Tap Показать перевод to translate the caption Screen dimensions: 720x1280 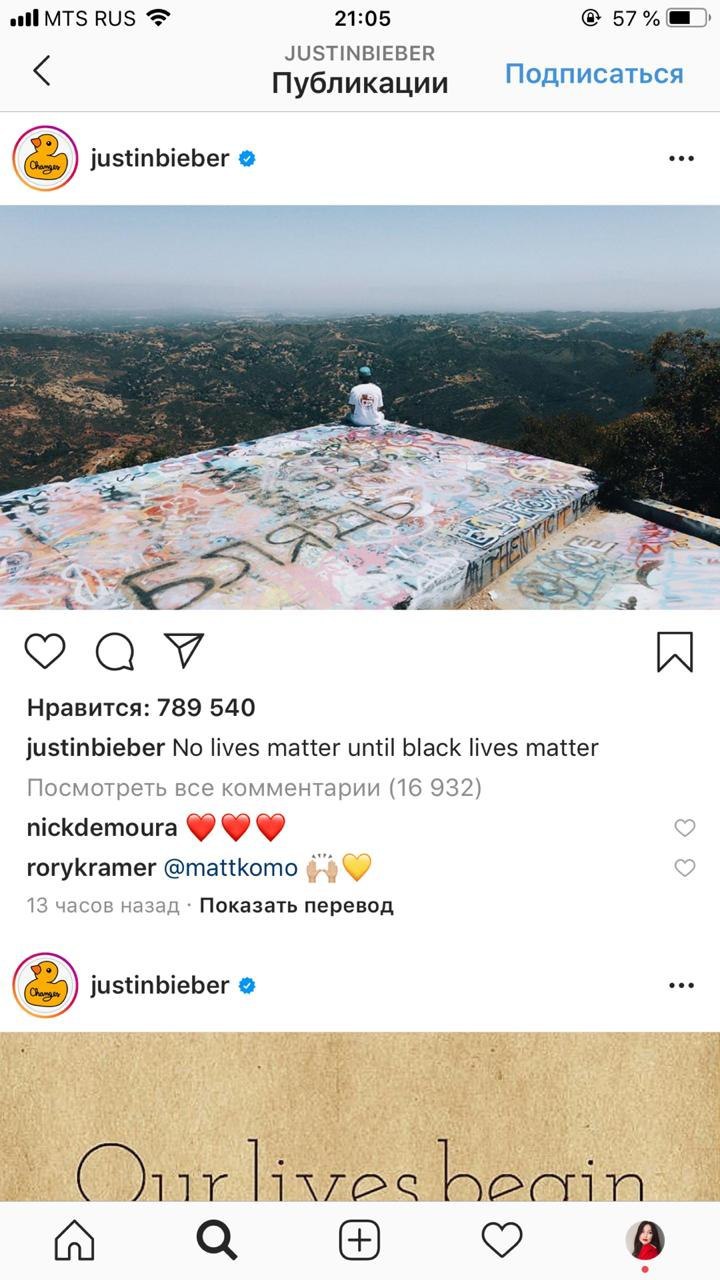296,906
